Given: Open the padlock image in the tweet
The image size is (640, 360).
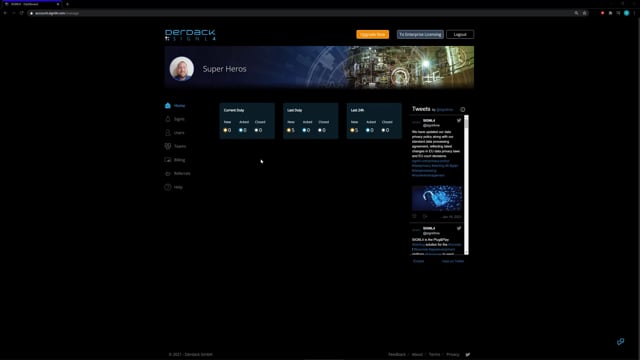Looking at the screenshot, I should tap(437, 198).
